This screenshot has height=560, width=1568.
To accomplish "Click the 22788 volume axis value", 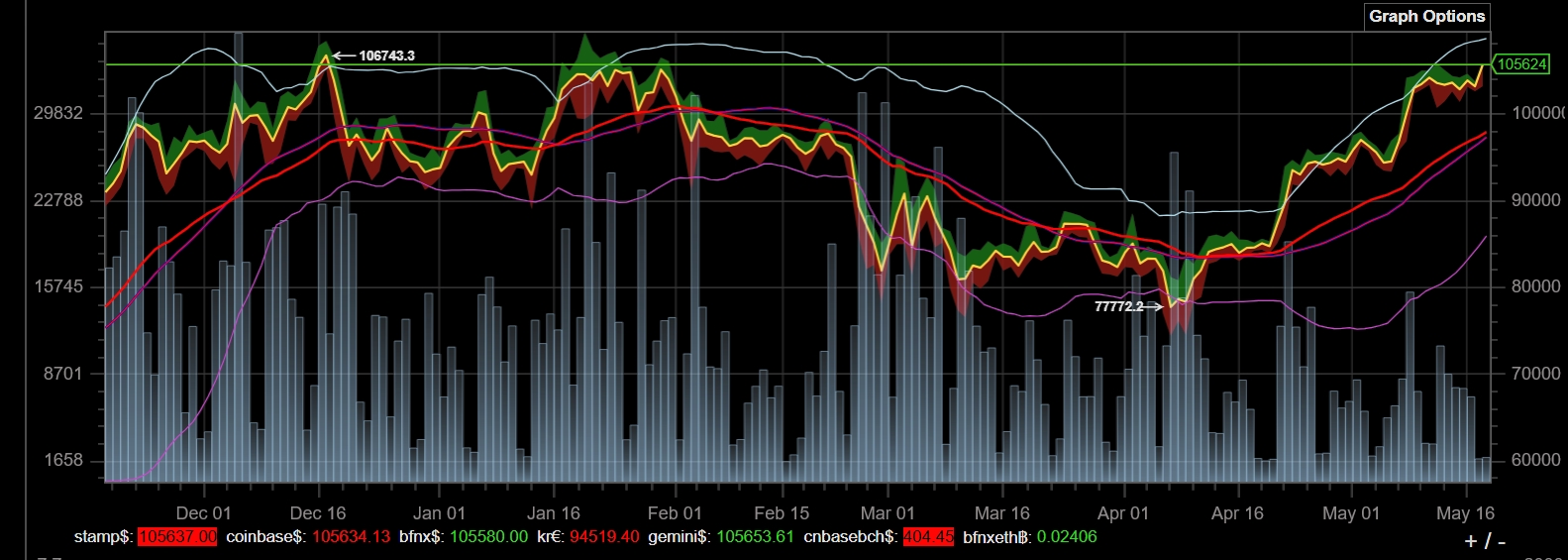I will pyautogui.click(x=58, y=200).
